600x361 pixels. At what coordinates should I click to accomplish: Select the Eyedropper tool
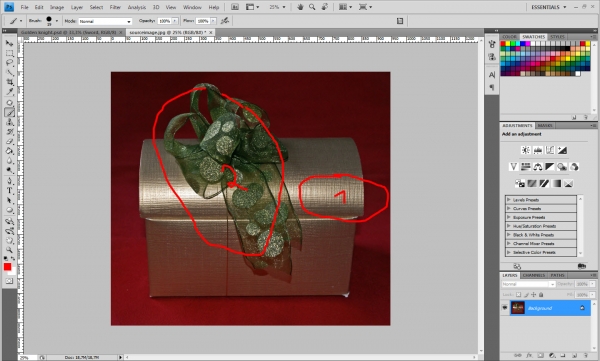click(x=10, y=91)
